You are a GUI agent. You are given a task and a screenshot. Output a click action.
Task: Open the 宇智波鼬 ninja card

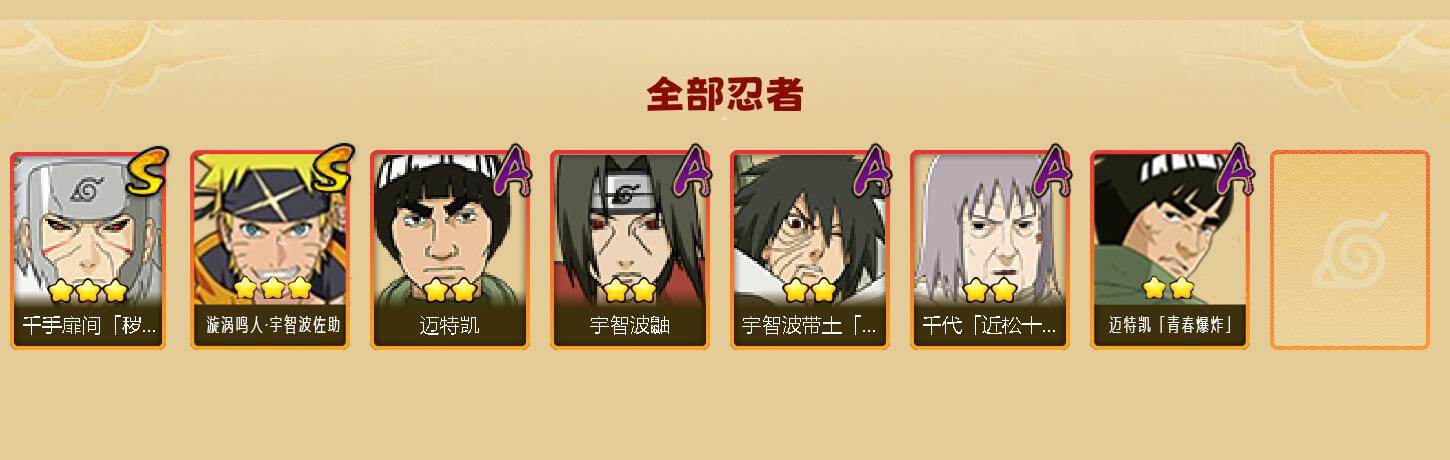[629, 250]
